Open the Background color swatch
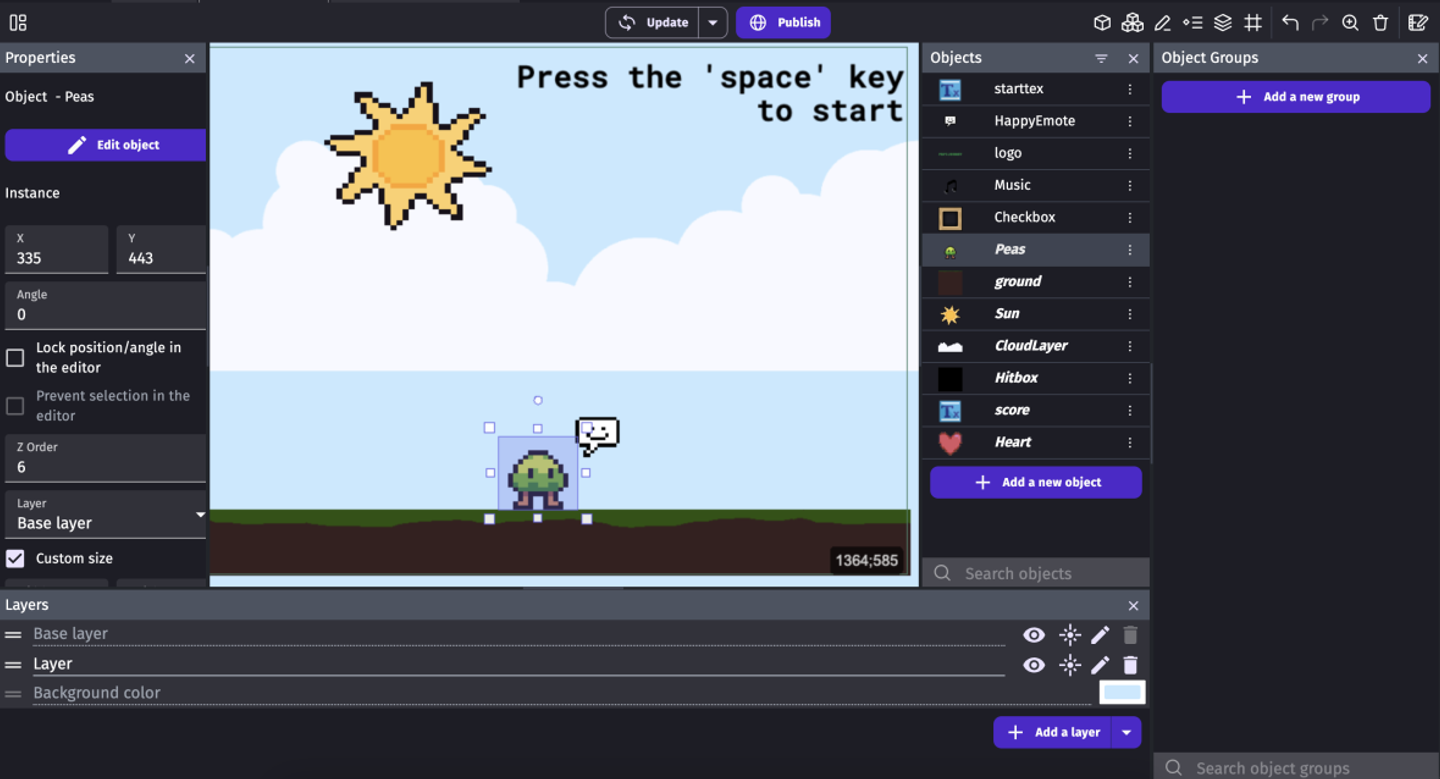 [x=1122, y=692]
